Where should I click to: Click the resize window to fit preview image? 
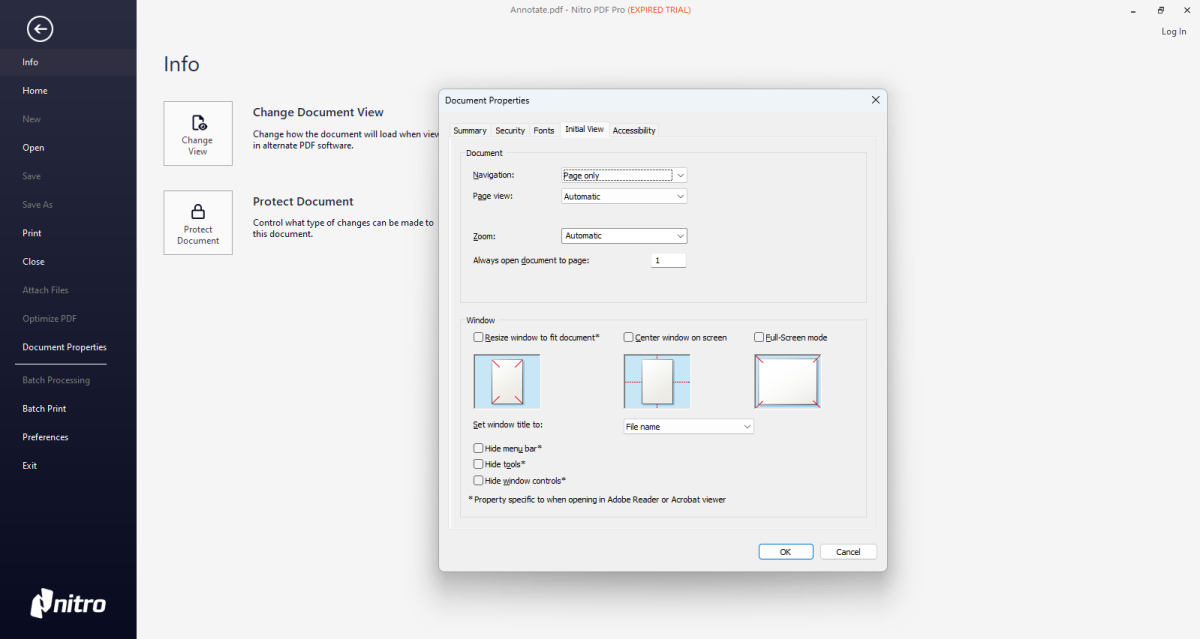pos(506,381)
